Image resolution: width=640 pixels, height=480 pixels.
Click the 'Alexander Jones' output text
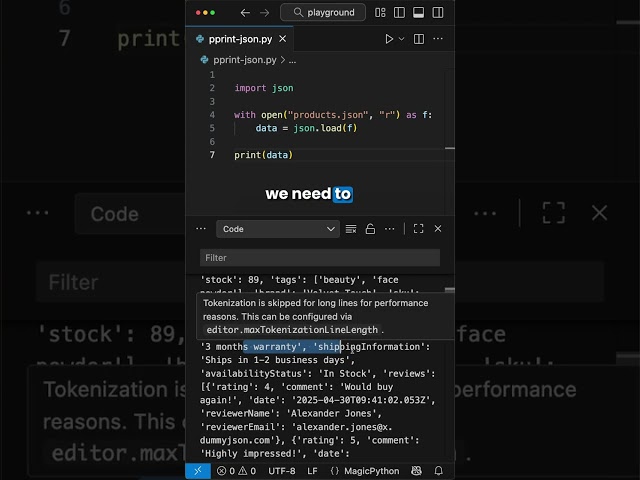tap(333, 413)
